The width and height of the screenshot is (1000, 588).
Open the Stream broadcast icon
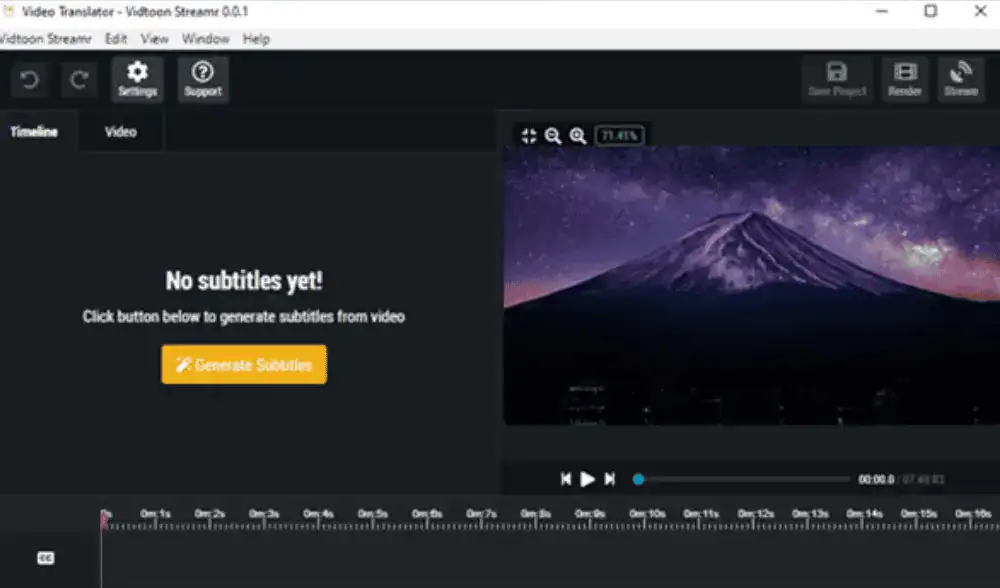pos(961,79)
